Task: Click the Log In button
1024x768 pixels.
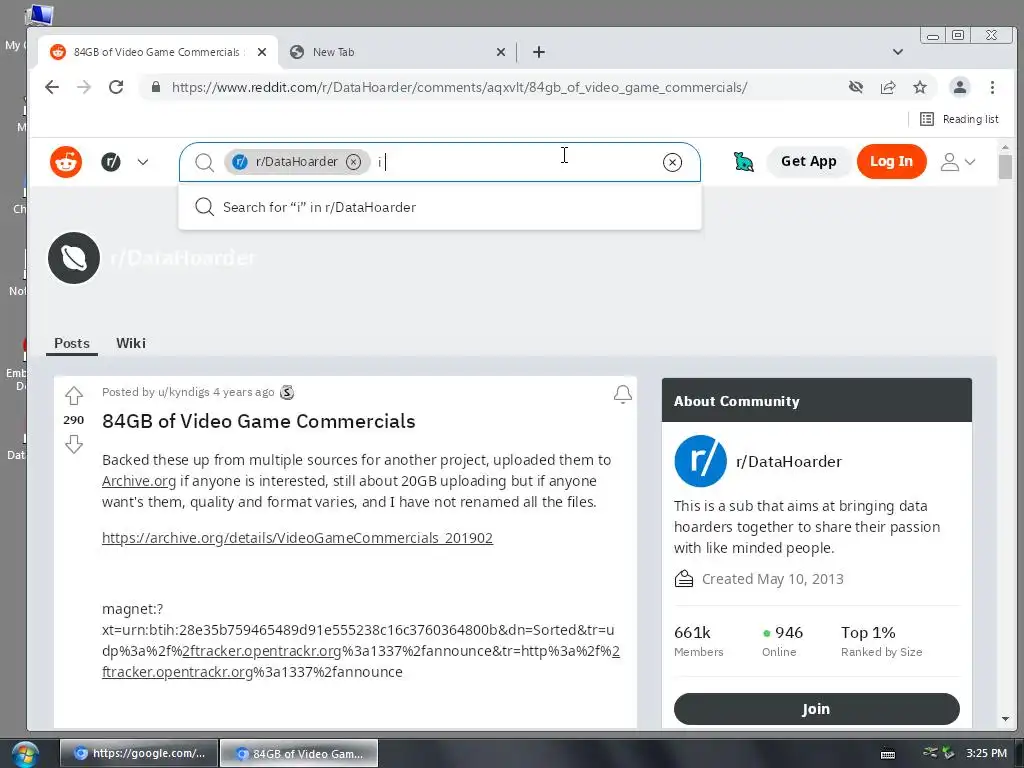Action: coord(891,161)
